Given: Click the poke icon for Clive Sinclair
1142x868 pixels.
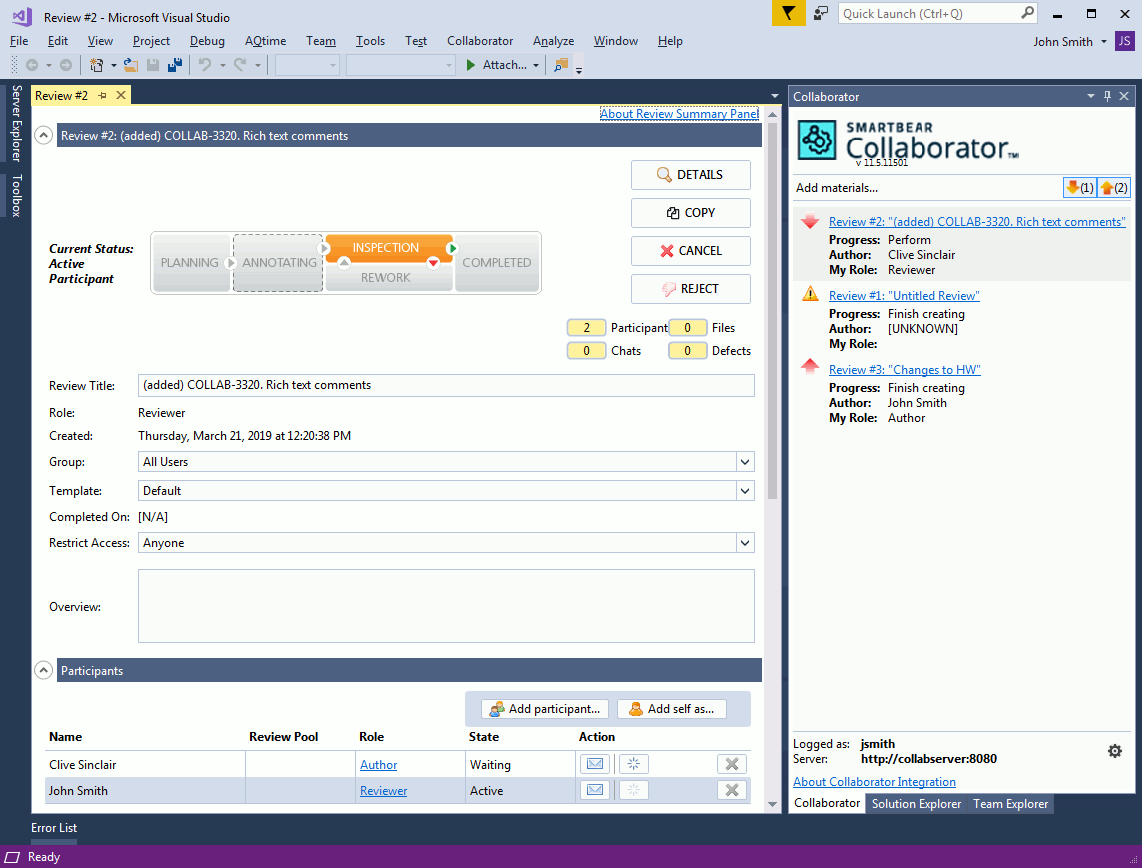Looking at the screenshot, I should (633, 764).
